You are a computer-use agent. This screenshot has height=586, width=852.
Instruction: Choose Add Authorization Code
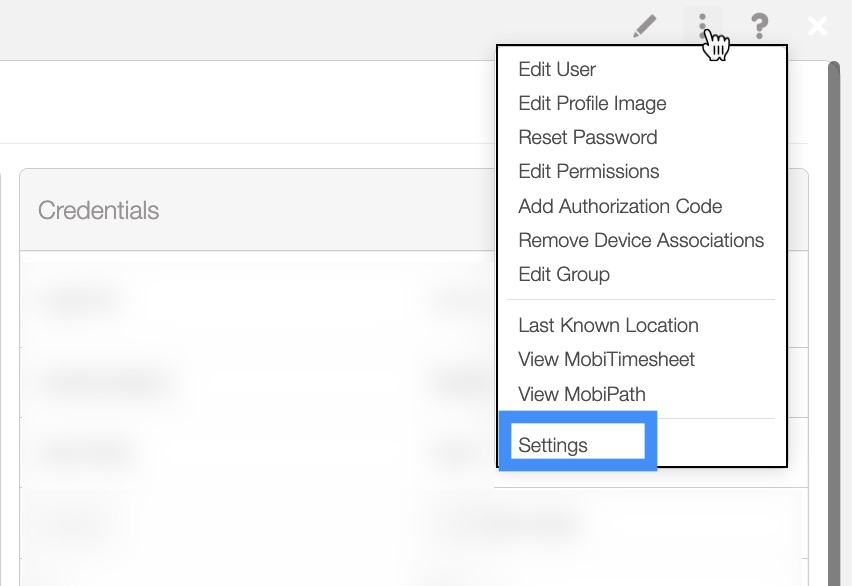click(620, 206)
